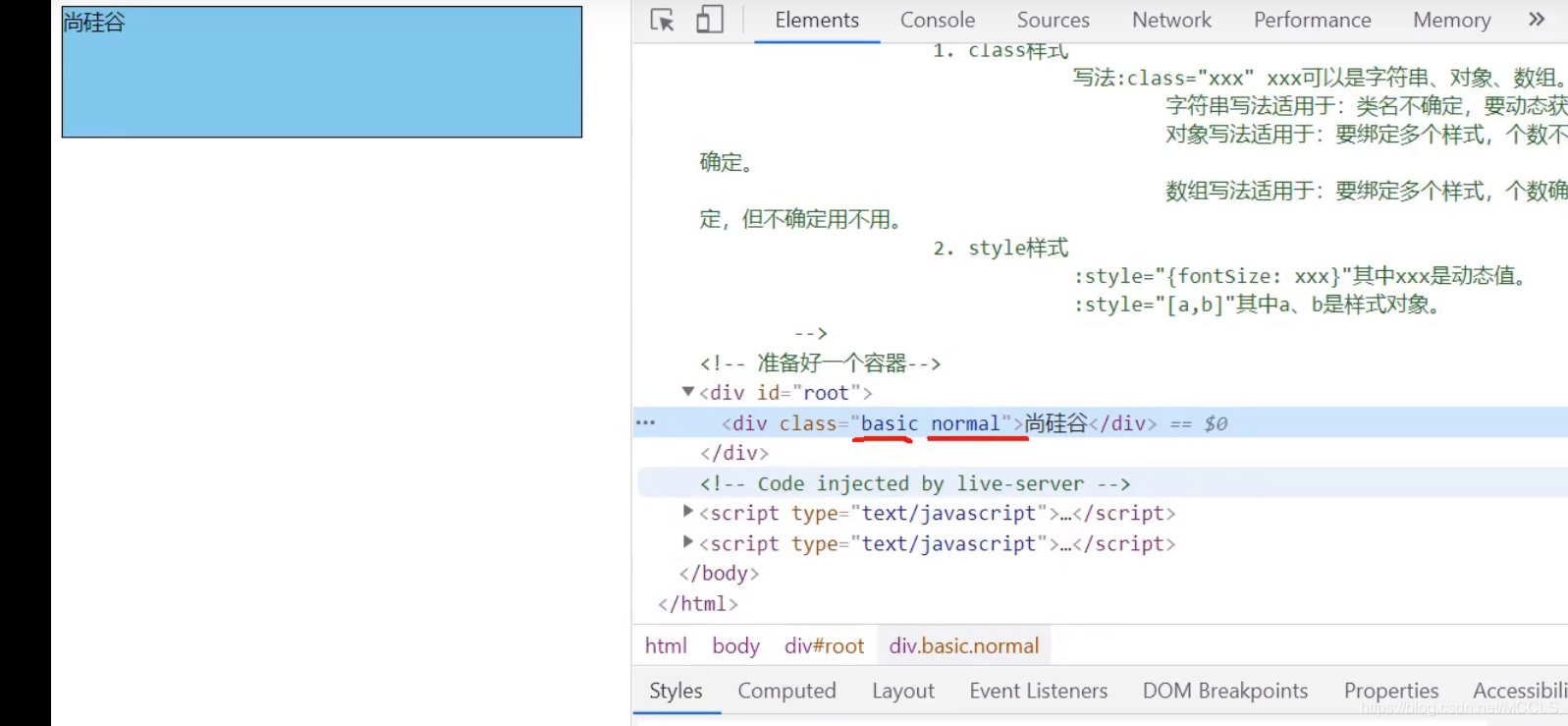Toggle the device toolbar icon

(x=709, y=20)
